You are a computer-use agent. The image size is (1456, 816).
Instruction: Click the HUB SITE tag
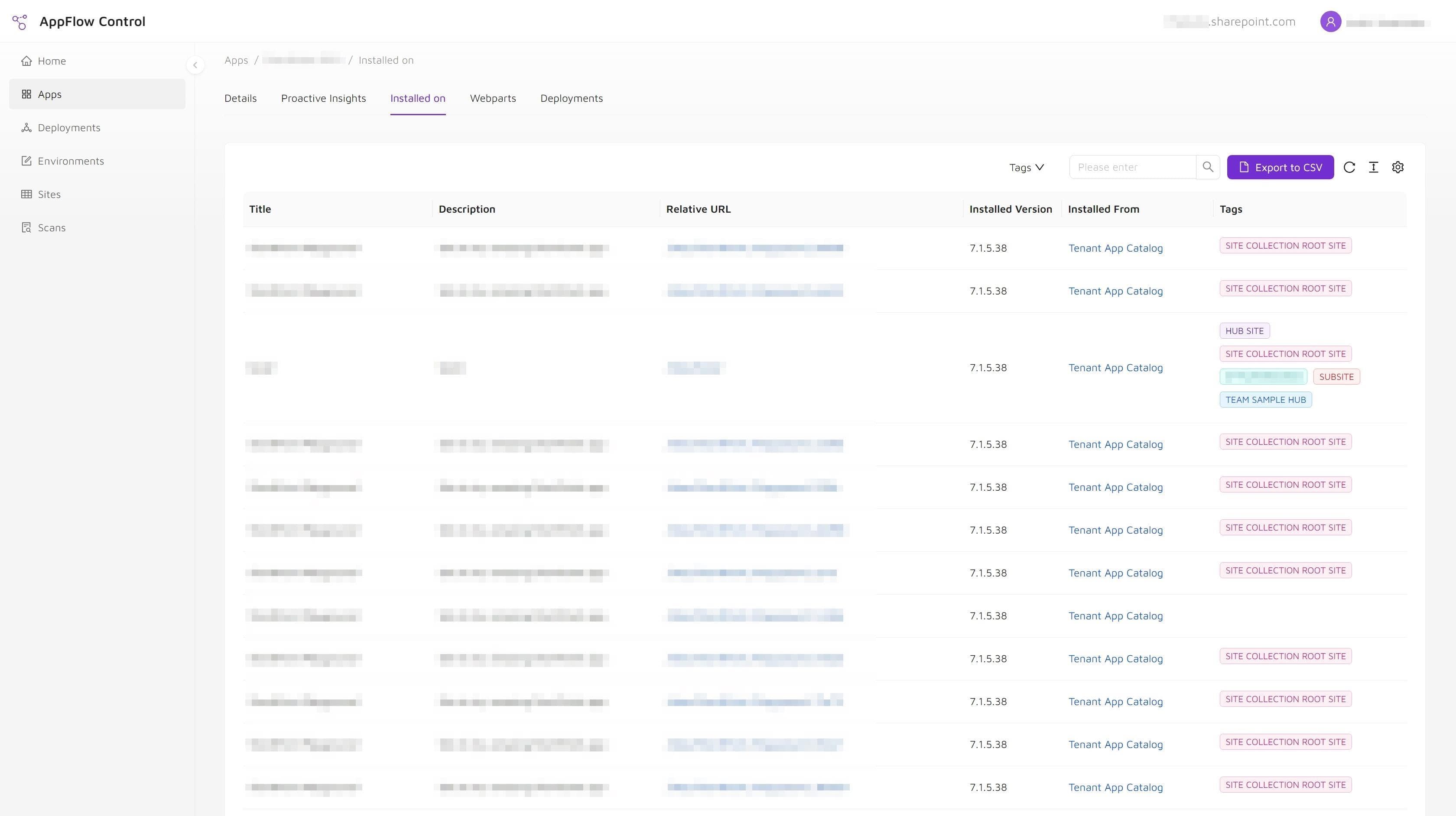[1245, 331]
